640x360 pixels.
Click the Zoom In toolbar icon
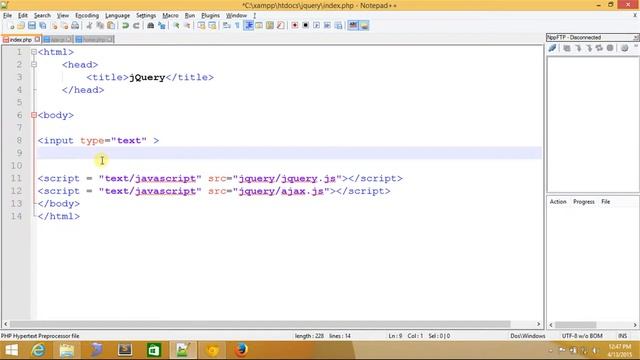[176, 26]
